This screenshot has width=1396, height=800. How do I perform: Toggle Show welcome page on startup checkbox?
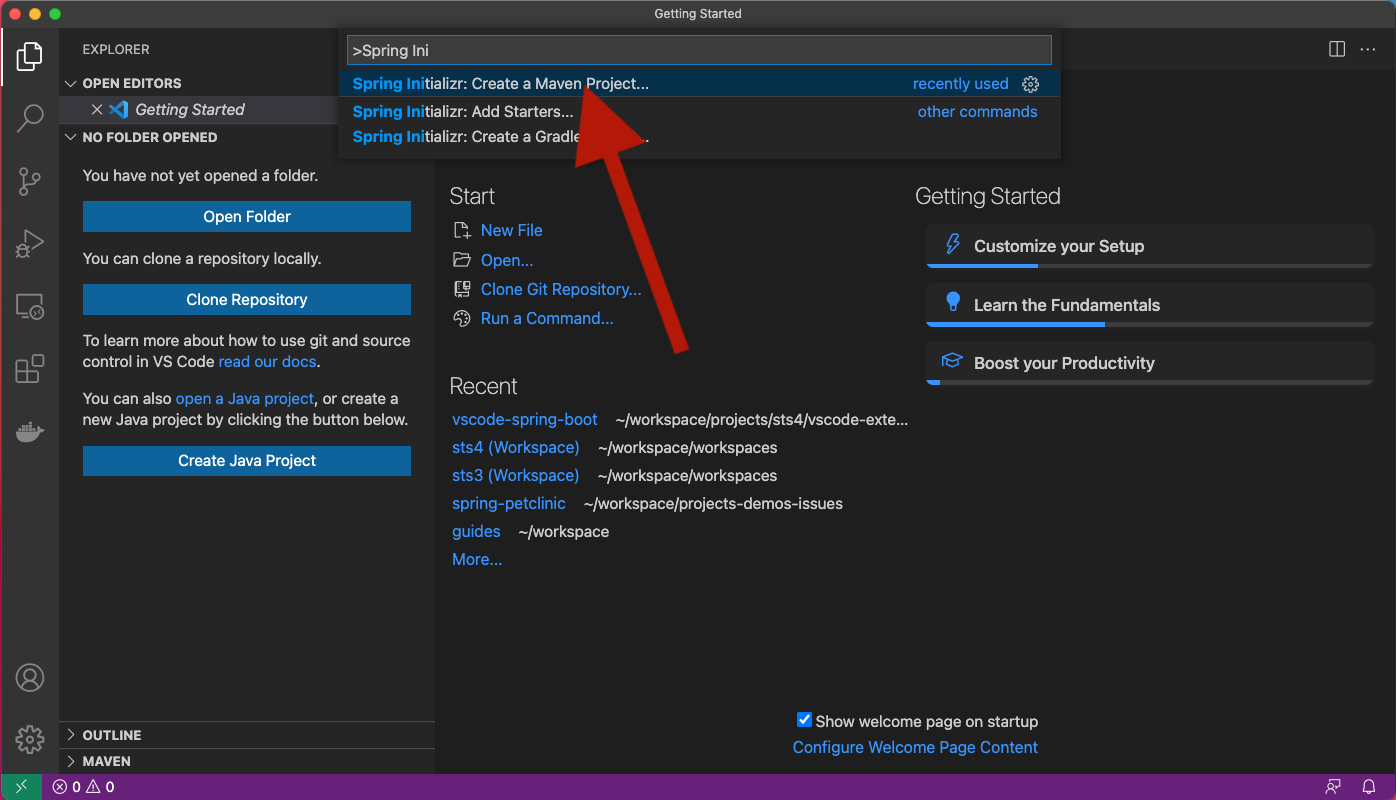804,720
